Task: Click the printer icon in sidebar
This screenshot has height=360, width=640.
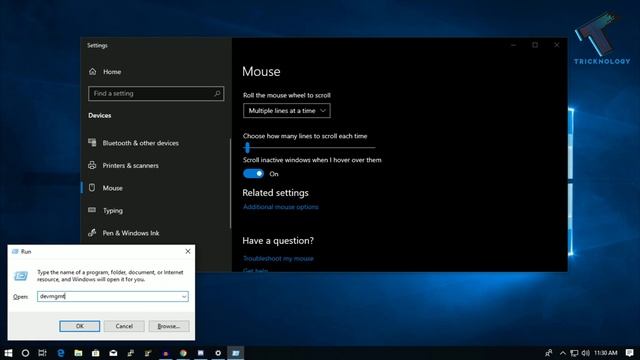Action: [x=92, y=165]
